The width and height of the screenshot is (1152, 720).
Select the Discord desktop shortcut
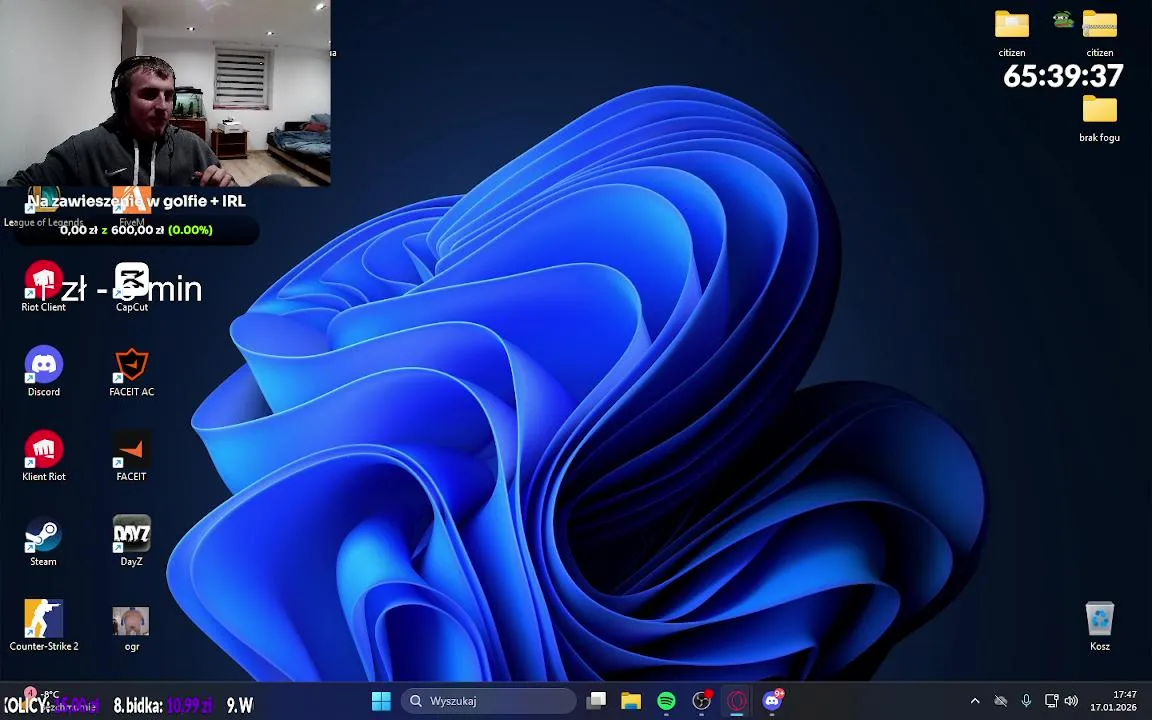[43, 372]
